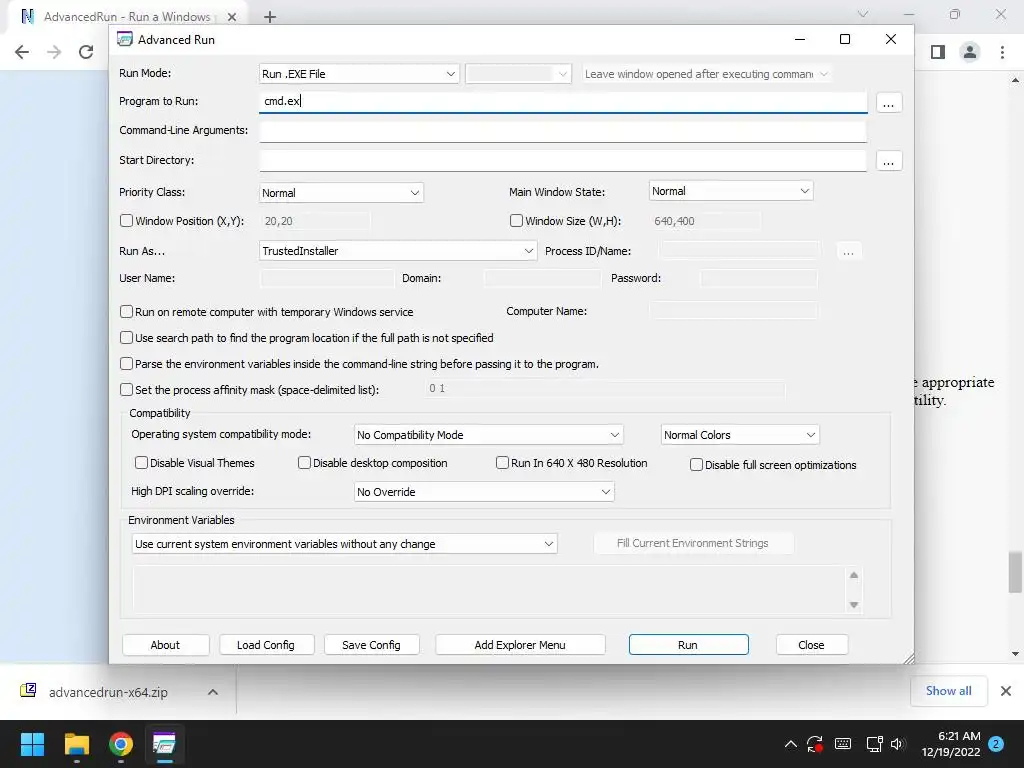Click Show all downloads
Screen dimensions: 1024x768
(x=948, y=691)
